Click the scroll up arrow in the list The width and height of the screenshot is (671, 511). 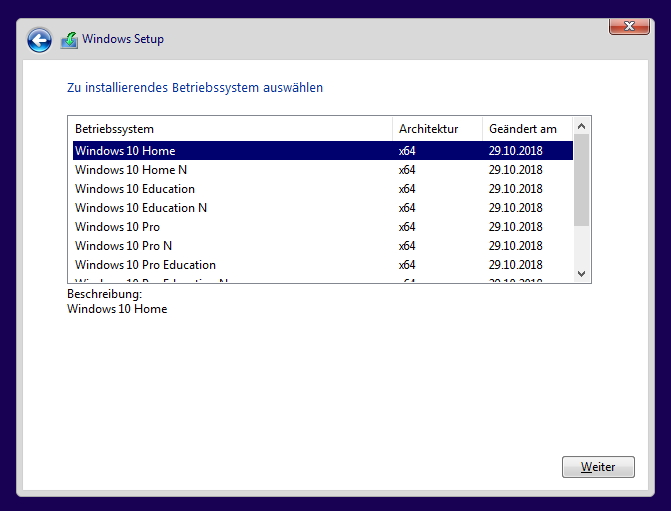(581, 126)
